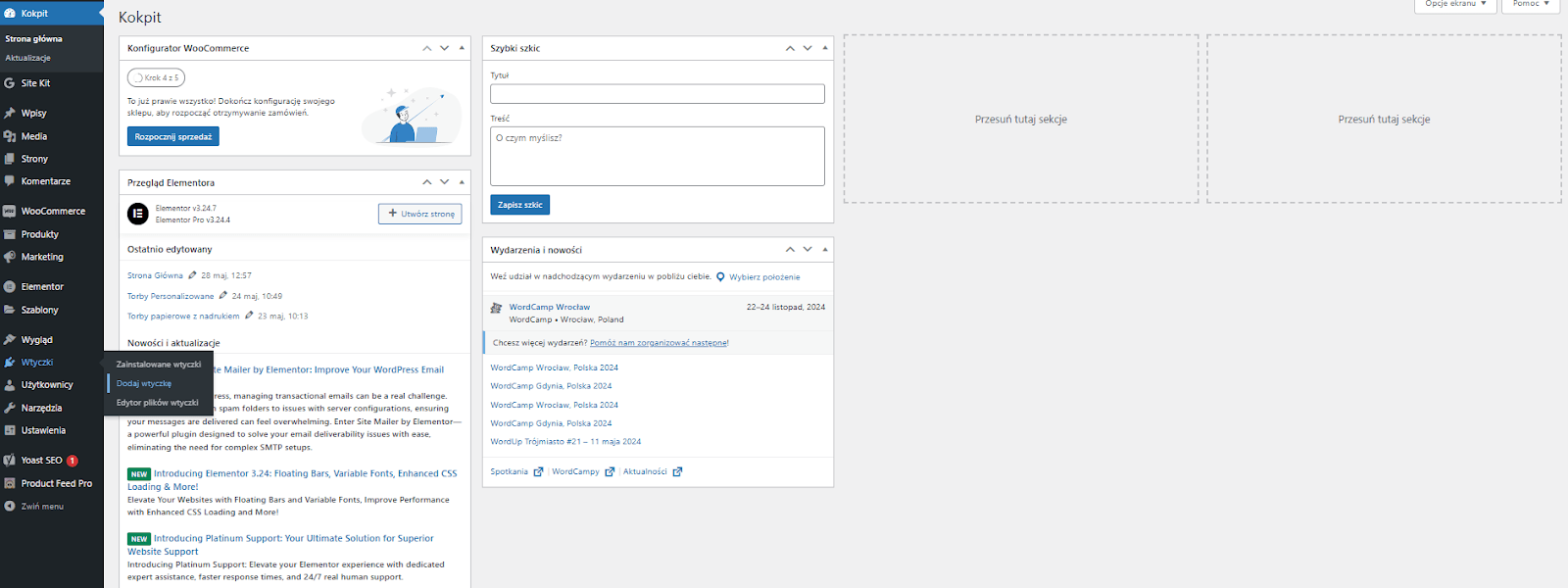The width and height of the screenshot is (1568, 588).
Task: Move Przegląd Elementora panel down with arrow
Action: click(x=444, y=182)
